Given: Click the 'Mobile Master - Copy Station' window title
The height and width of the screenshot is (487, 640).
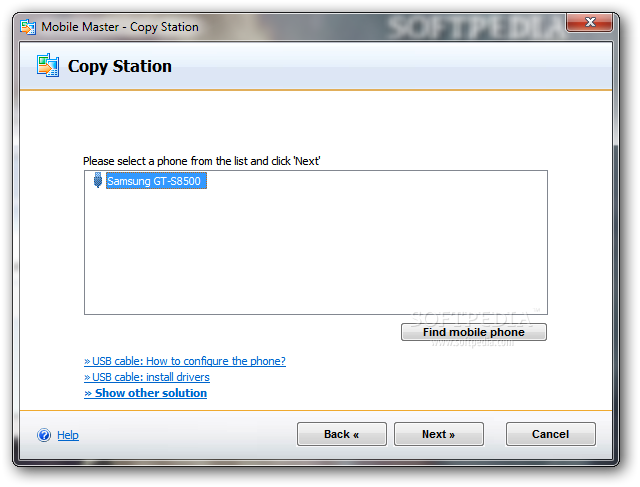Looking at the screenshot, I should pos(120,27).
